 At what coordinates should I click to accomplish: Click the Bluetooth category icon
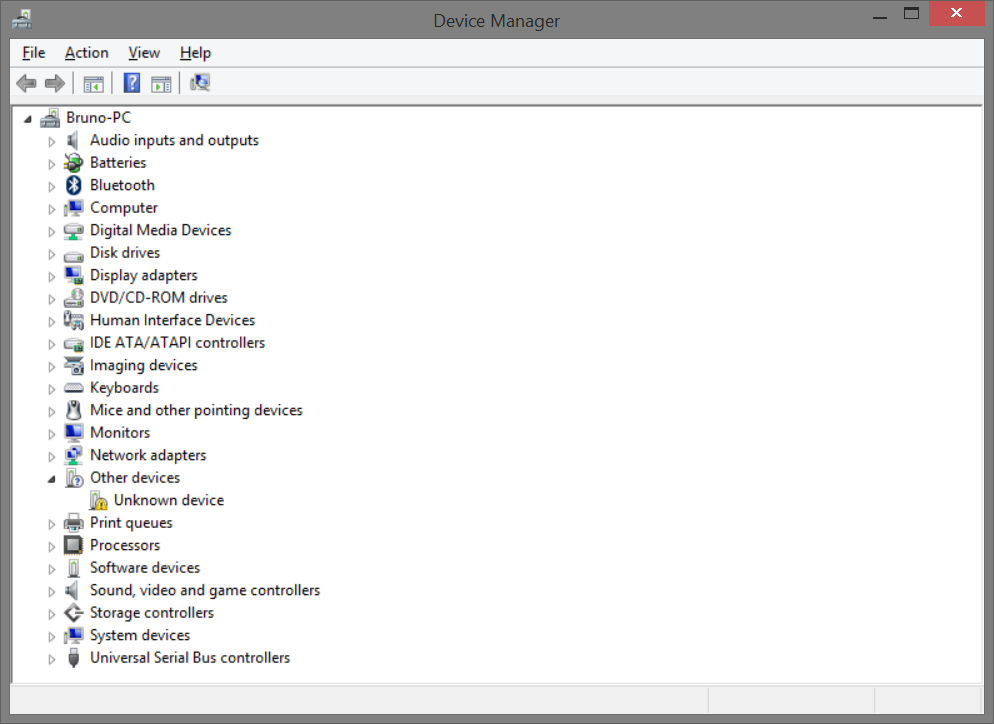[74, 185]
